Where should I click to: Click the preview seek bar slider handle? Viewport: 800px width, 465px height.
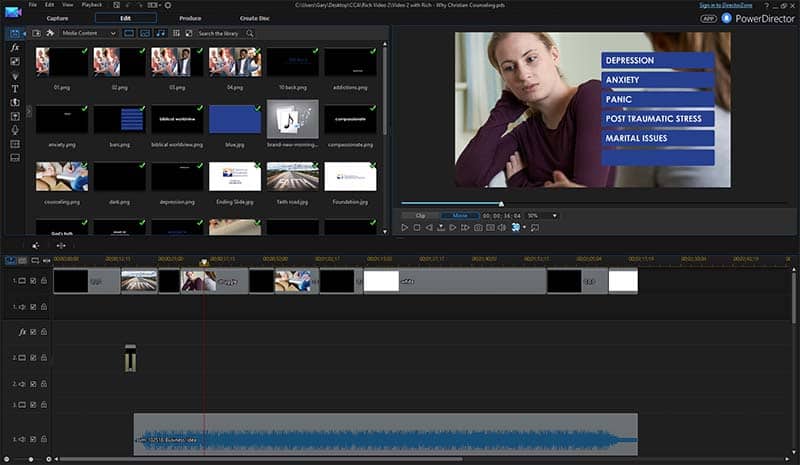coord(502,204)
